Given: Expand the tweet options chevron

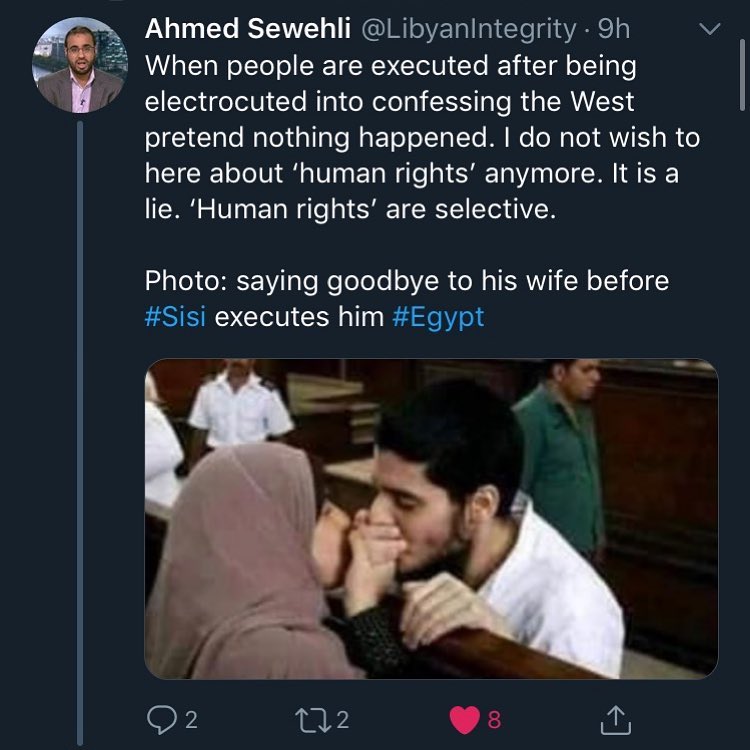Looking at the screenshot, I should click(x=709, y=29).
